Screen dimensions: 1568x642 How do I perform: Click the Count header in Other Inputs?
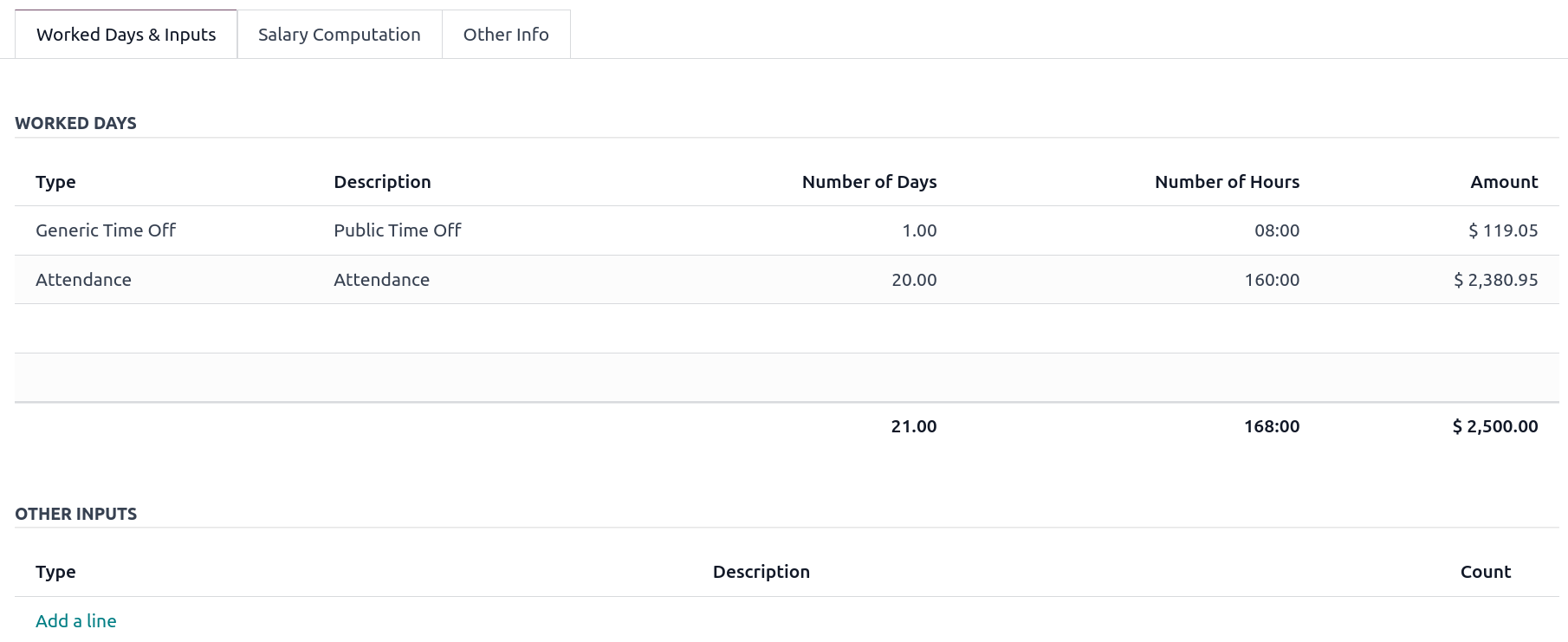(1485, 572)
